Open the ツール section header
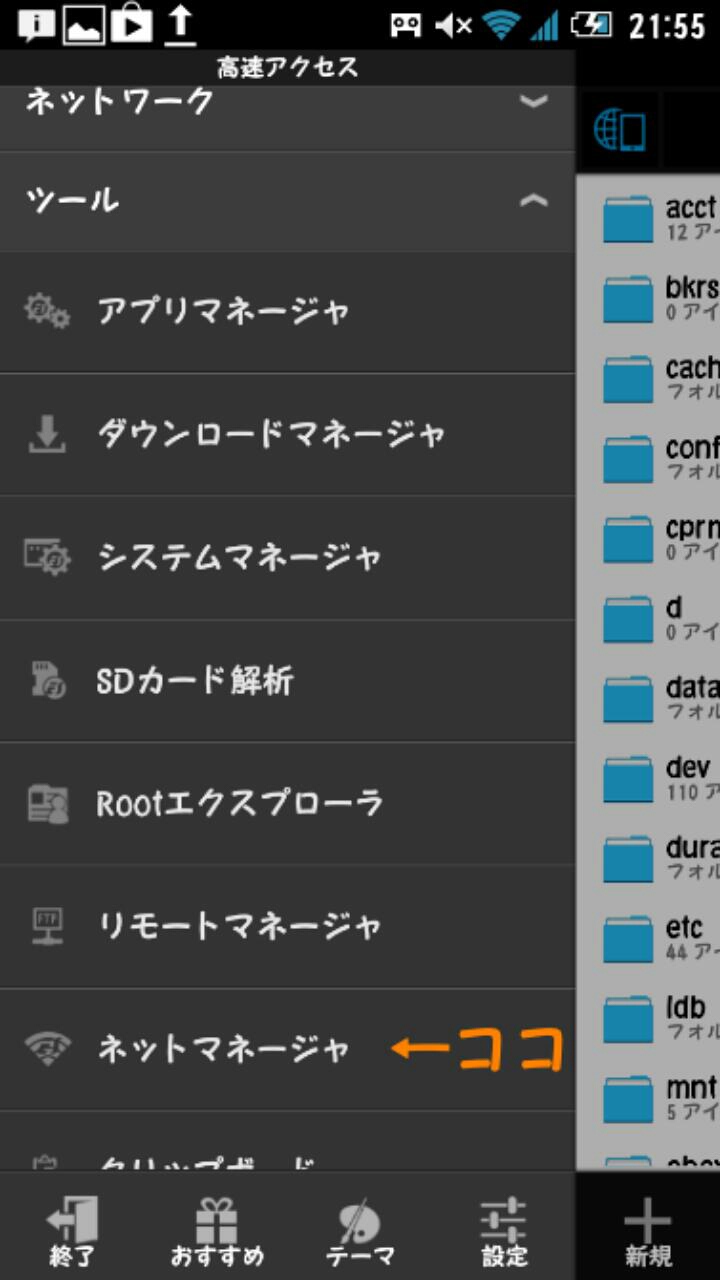The width and height of the screenshot is (720, 1280). tap(72, 201)
